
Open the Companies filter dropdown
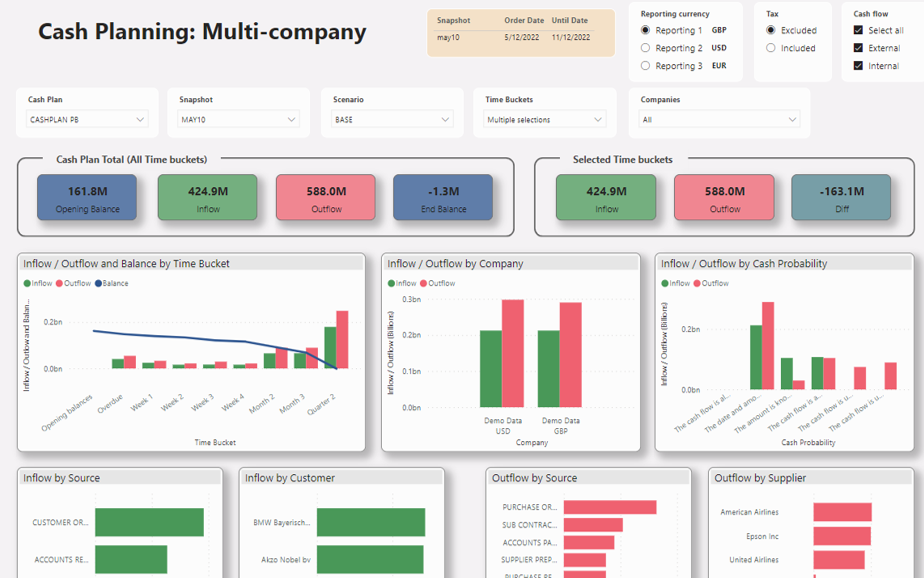(x=720, y=119)
